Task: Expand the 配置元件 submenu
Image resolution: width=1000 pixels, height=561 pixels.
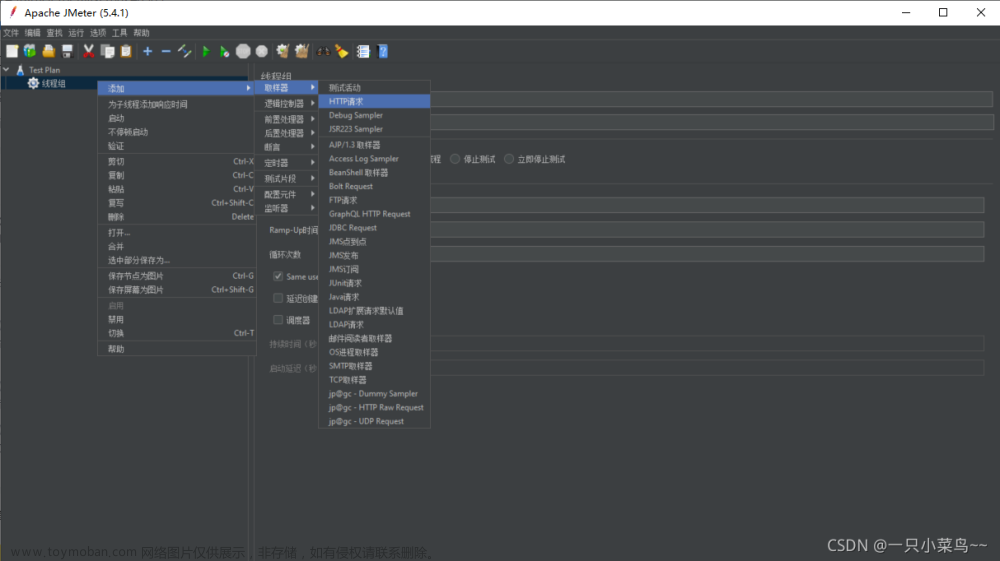Action: (x=287, y=194)
